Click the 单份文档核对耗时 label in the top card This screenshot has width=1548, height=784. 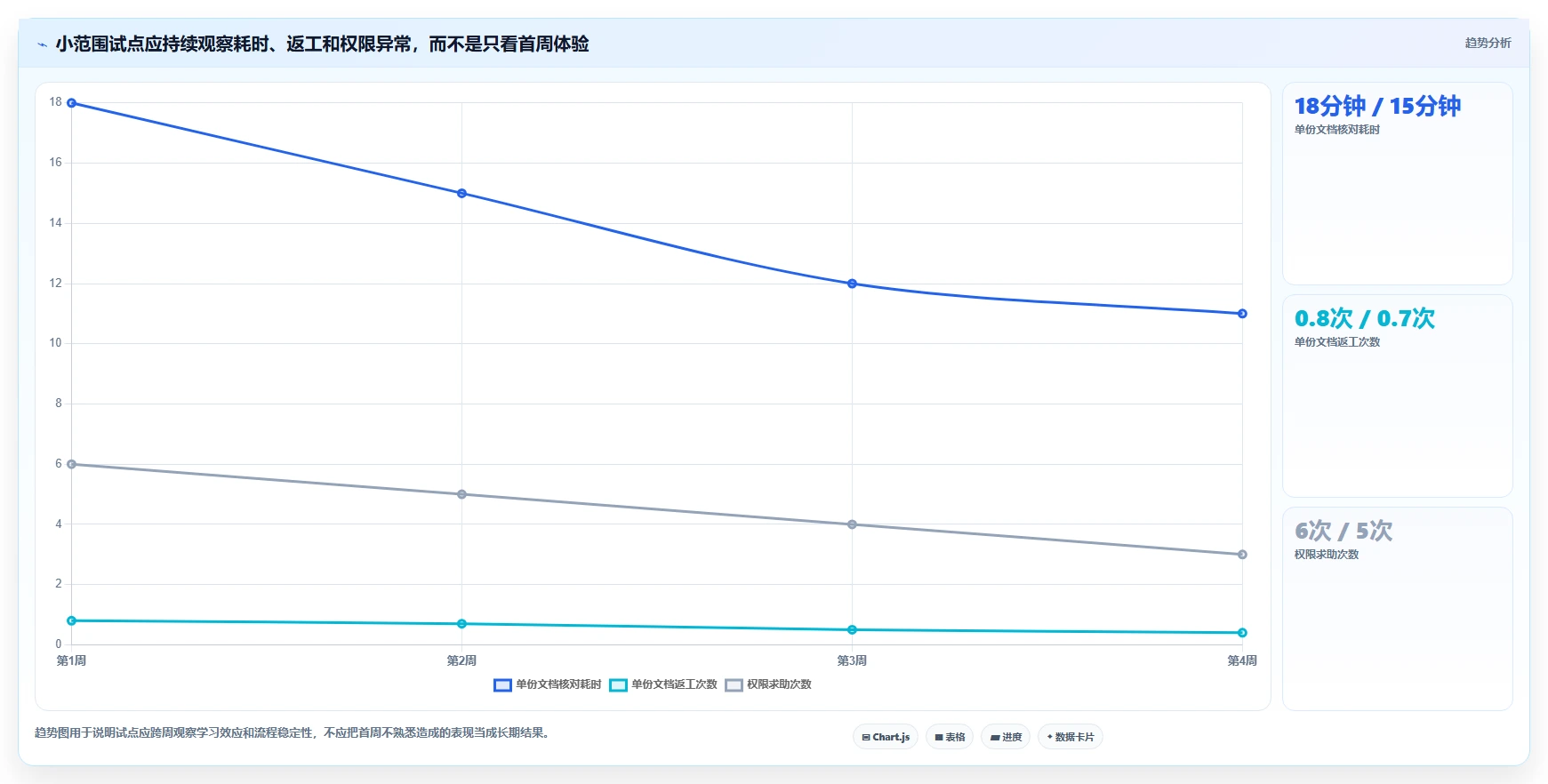(1337, 130)
